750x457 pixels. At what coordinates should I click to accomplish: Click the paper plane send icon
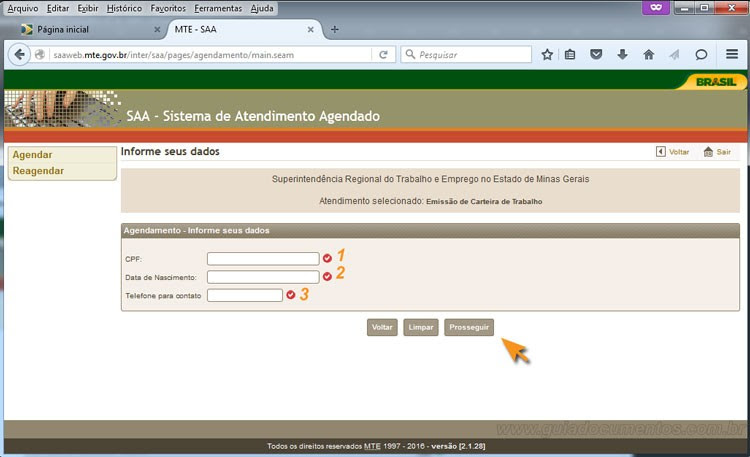pyautogui.click(x=674, y=55)
